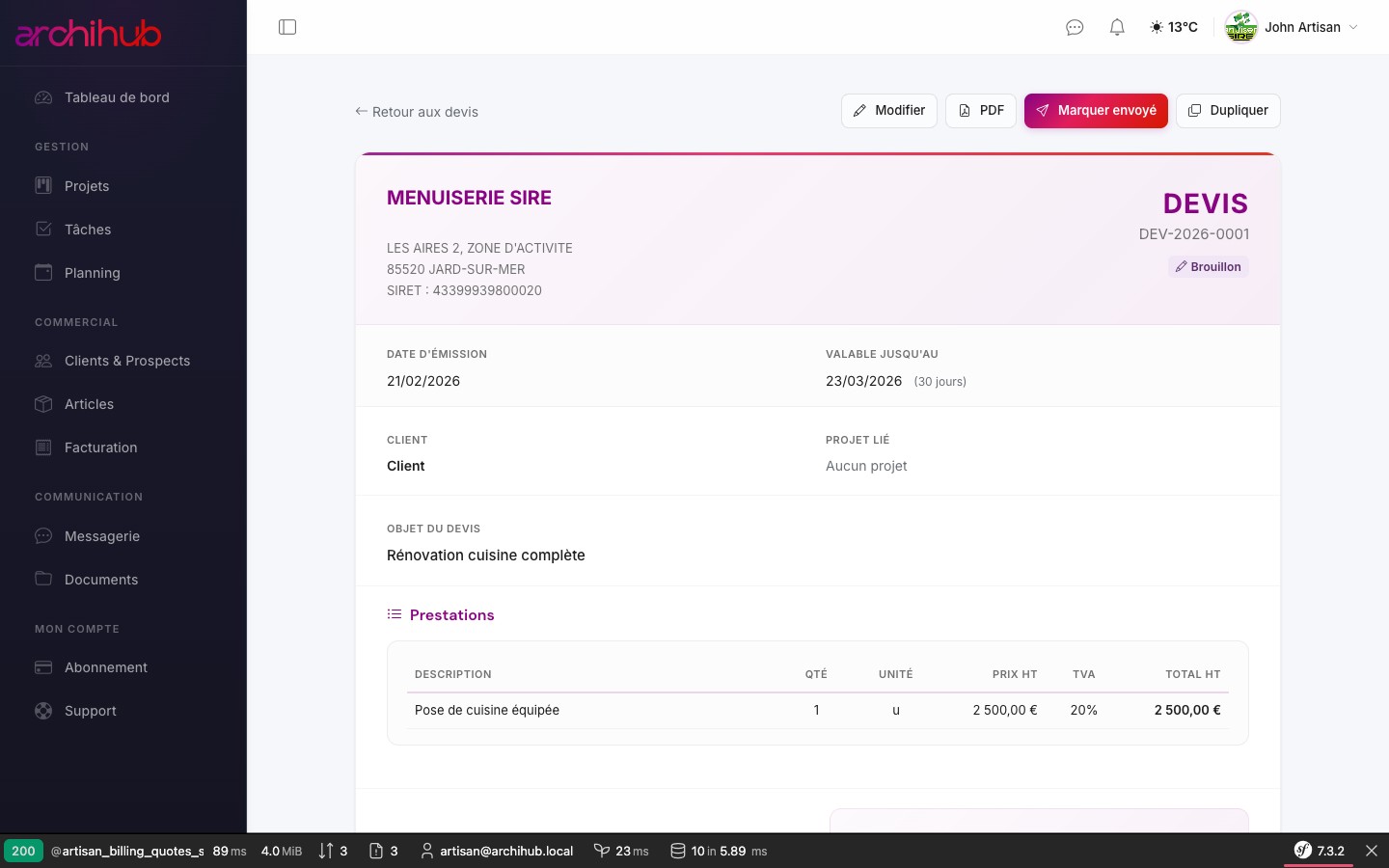The width and height of the screenshot is (1389, 868).
Task: Open the database queries icon showing 10
Action: pos(678,852)
